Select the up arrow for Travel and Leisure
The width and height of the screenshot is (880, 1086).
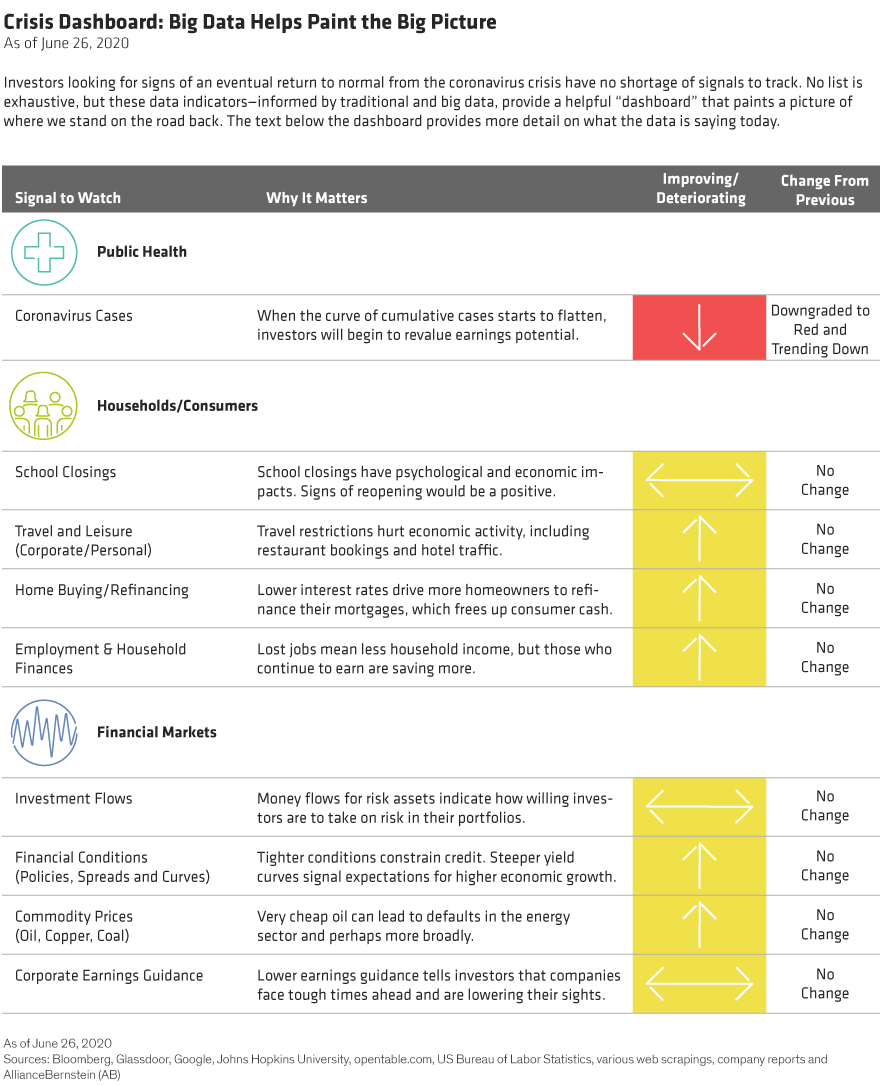[699, 540]
